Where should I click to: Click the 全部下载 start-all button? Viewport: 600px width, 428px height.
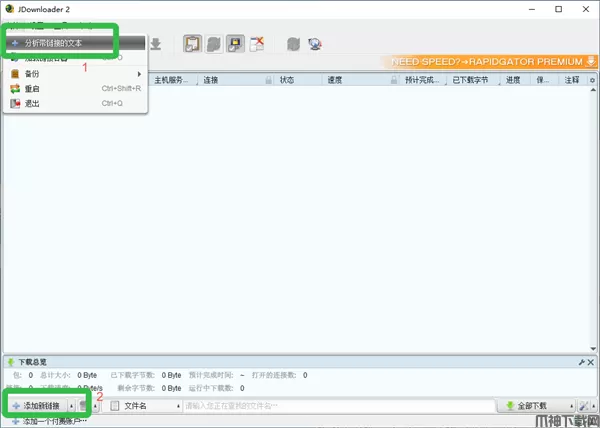pyautogui.click(x=532, y=406)
